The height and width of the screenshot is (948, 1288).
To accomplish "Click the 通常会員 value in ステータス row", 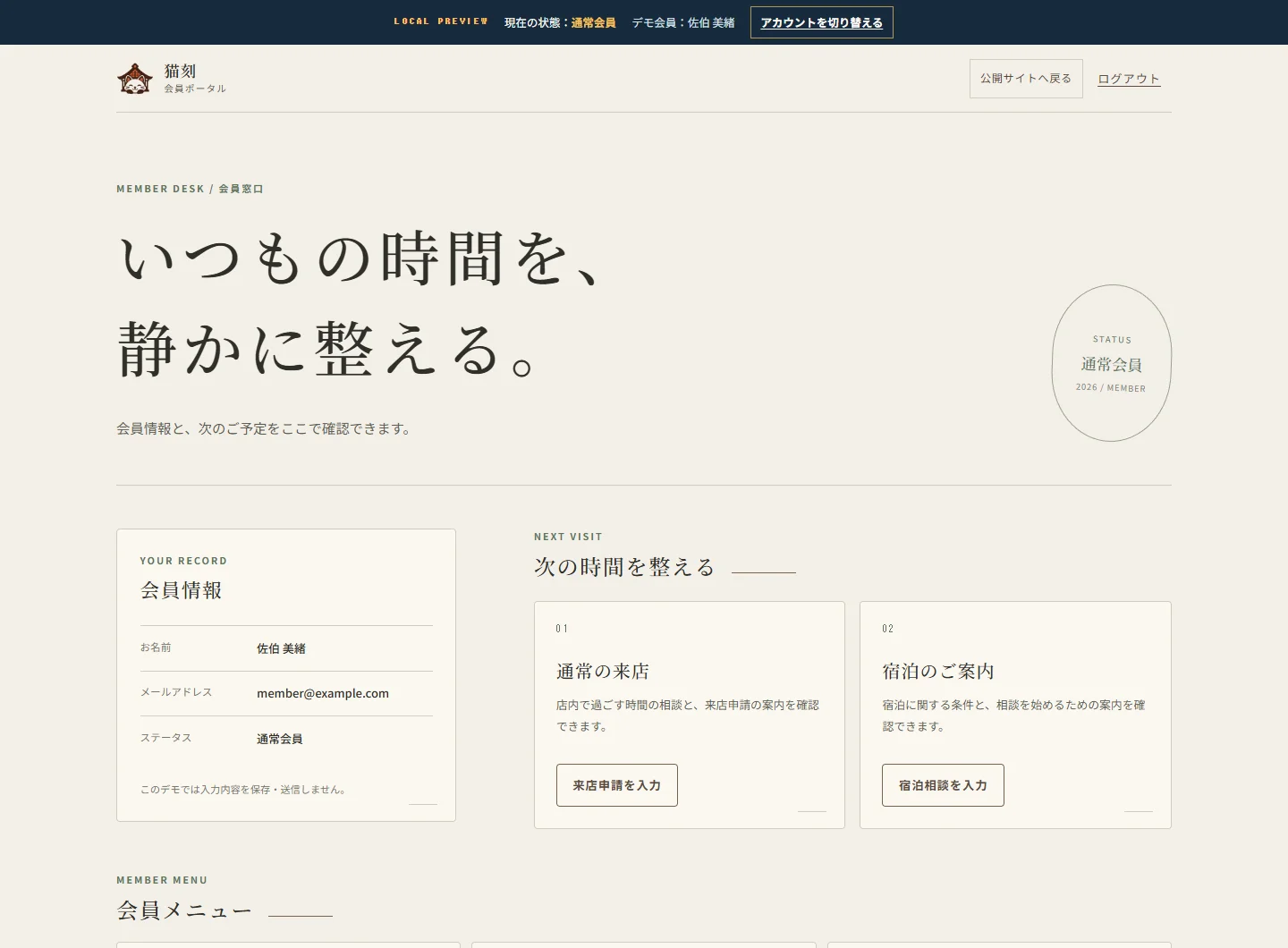I will click(x=280, y=739).
